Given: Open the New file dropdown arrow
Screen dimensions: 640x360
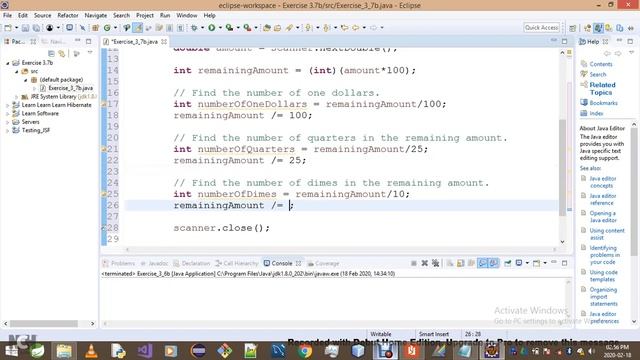Looking at the screenshot, I should click(x=16, y=28).
